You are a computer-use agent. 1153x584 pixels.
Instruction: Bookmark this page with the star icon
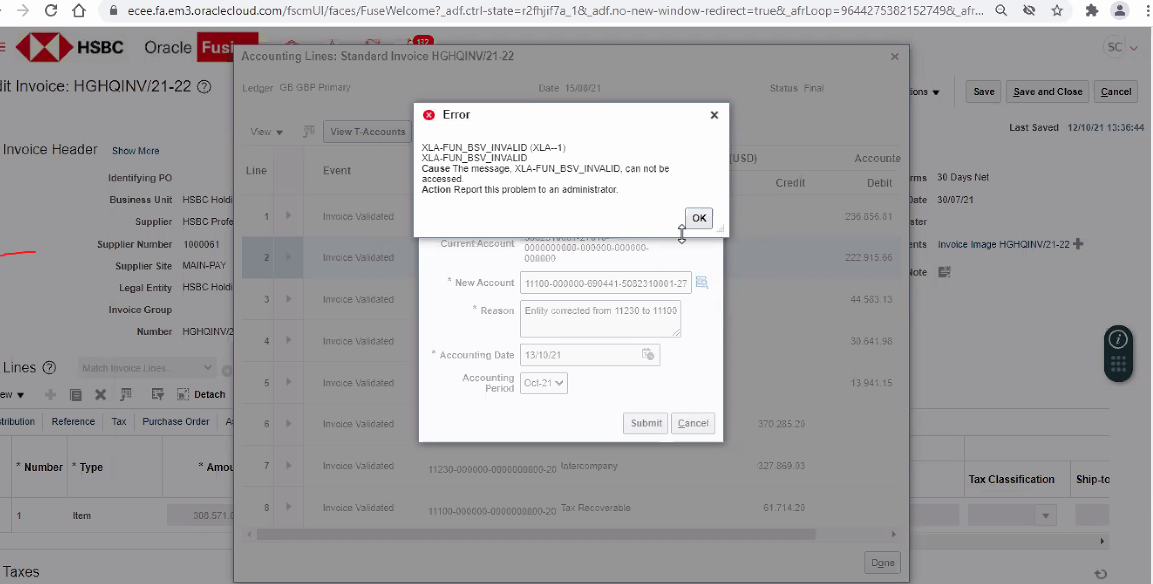(x=1057, y=11)
